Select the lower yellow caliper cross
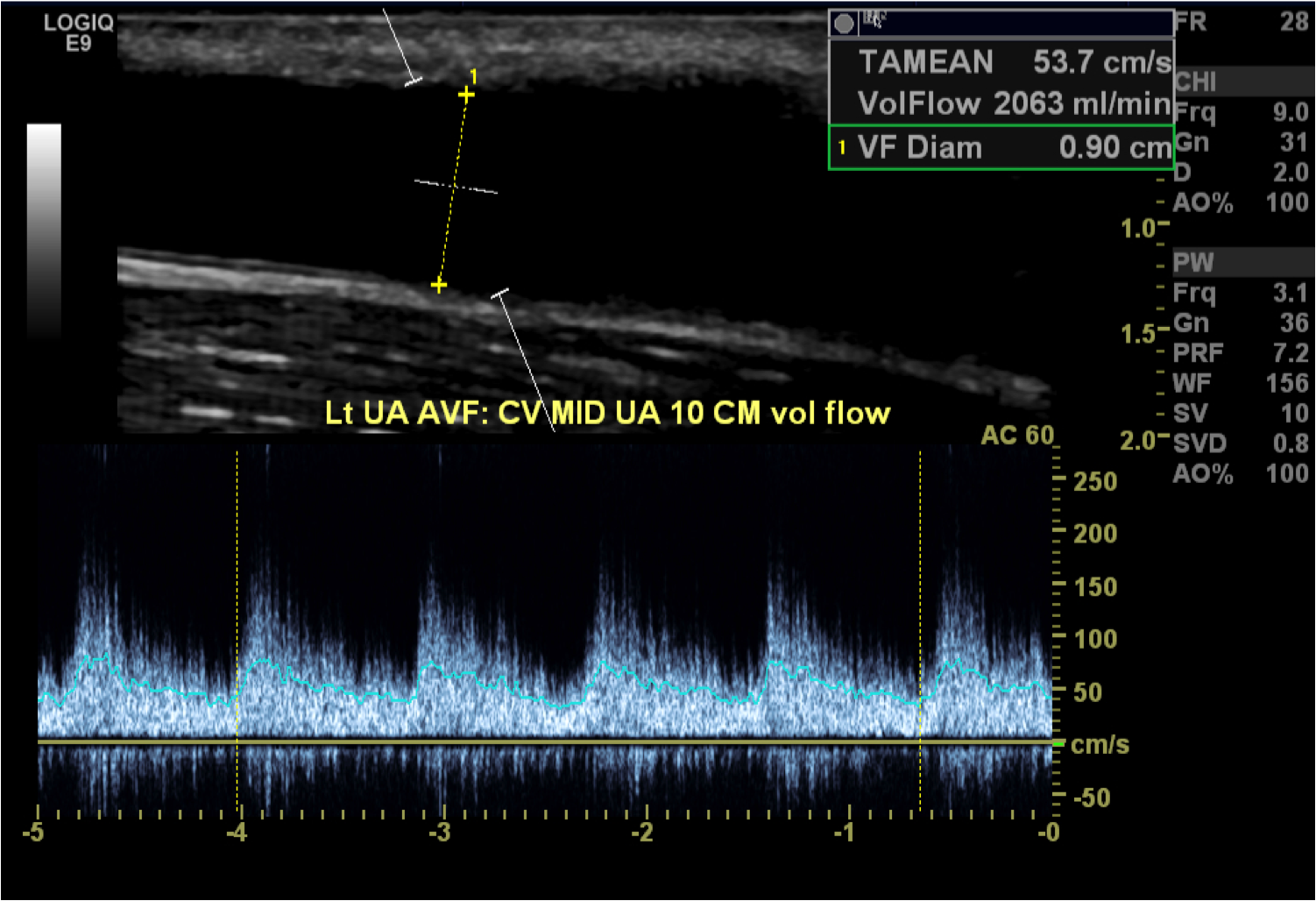 point(439,285)
